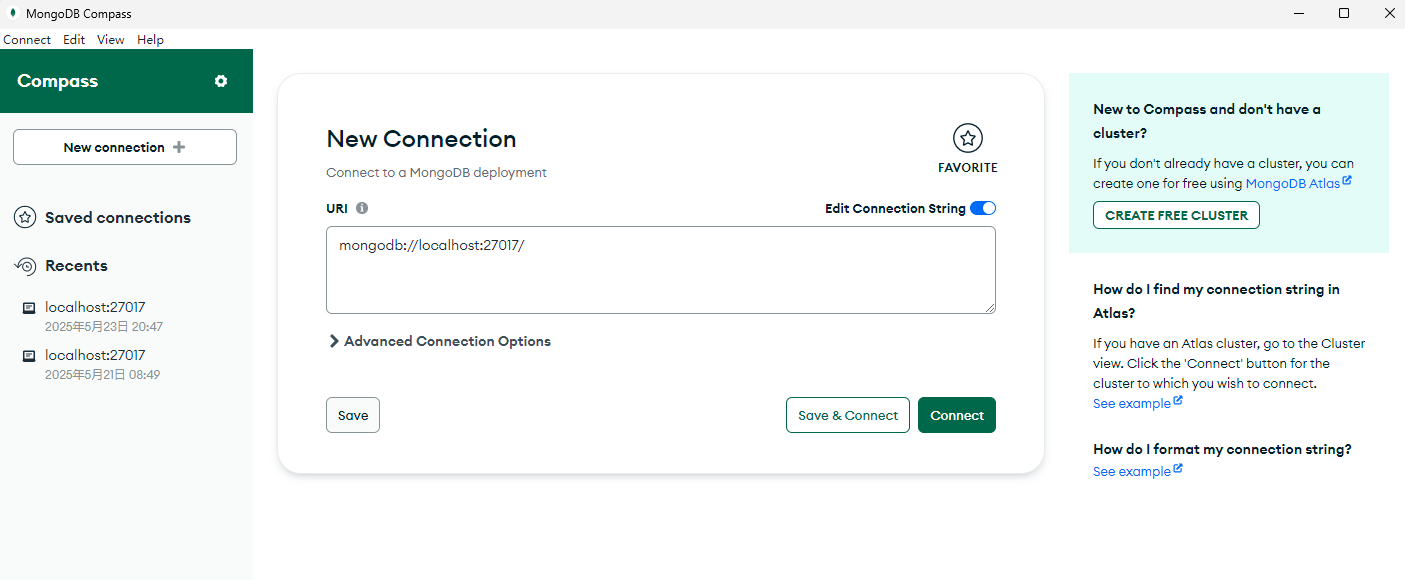The image size is (1405, 580).
Task: Click the green Connect button
Action: point(957,415)
